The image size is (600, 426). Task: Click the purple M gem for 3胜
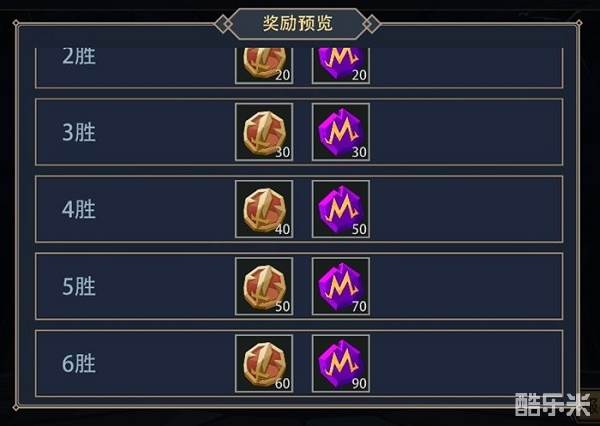tap(341, 132)
